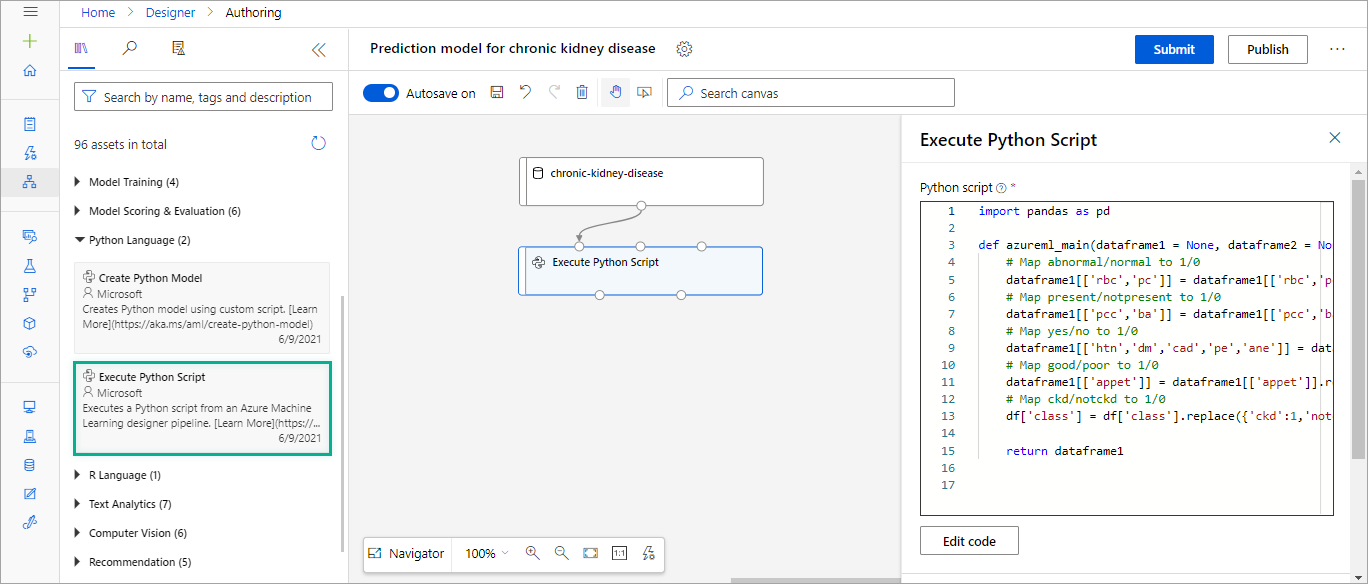Refresh the list of 96 assets
The height and width of the screenshot is (584, 1368).
[318, 143]
